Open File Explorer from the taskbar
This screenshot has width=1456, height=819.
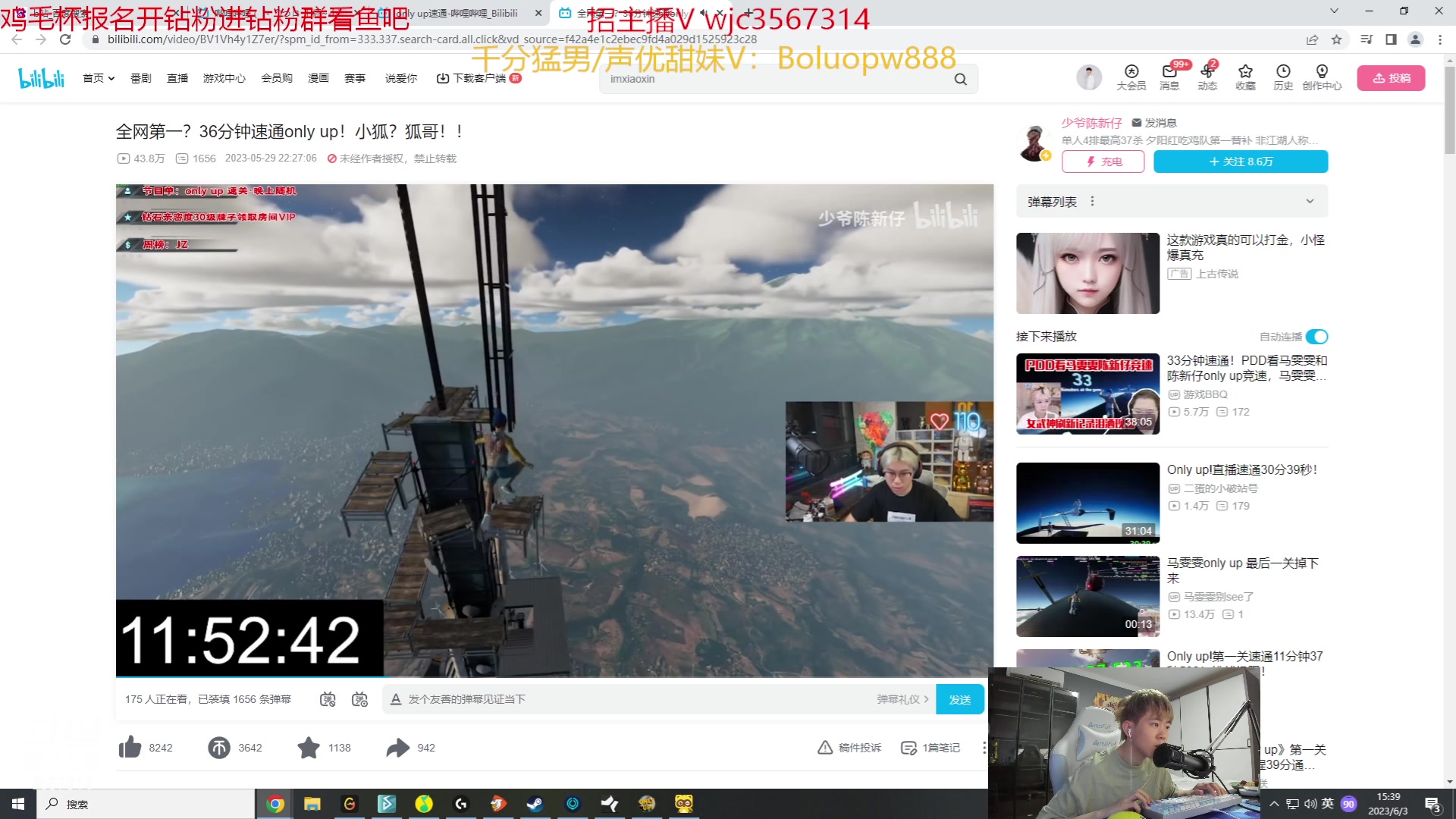pyautogui.click(x=312, y=804)
